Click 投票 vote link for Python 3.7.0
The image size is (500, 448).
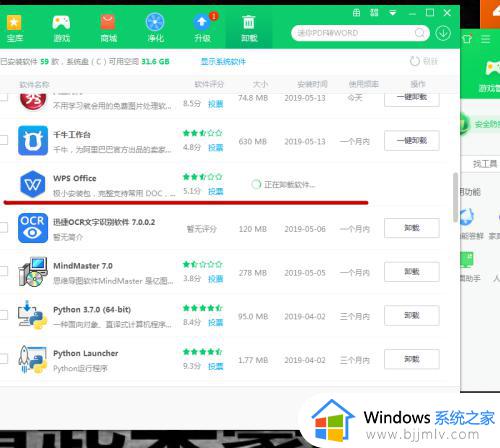coord(215,322)
